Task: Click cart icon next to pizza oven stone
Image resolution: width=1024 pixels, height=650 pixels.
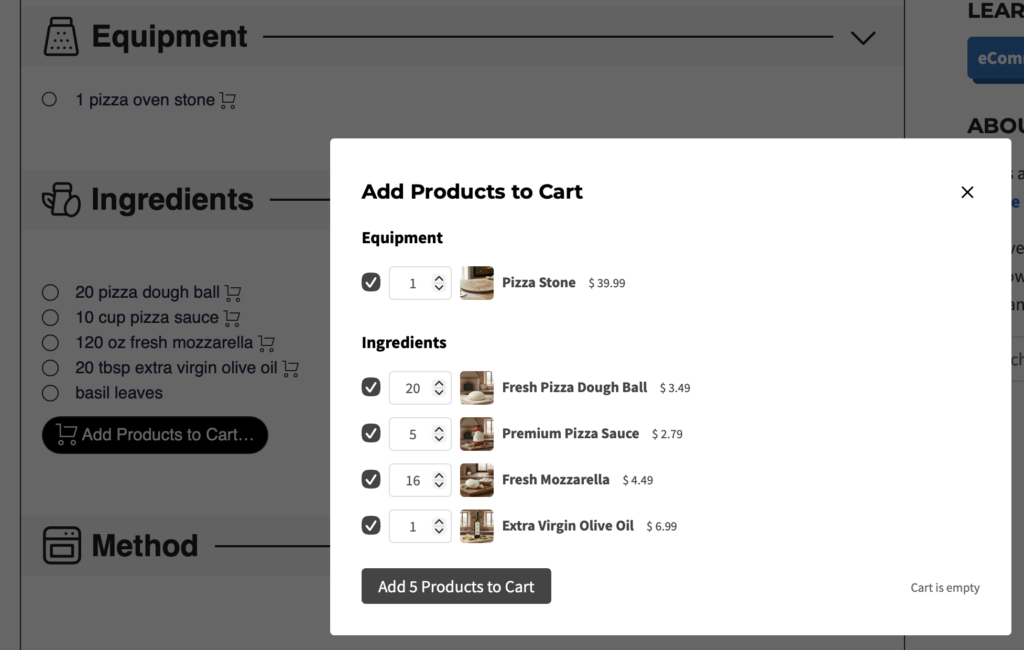Action: (228, 100)
